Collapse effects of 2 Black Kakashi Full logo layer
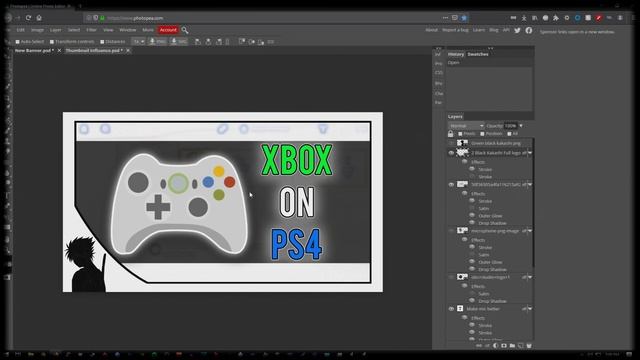 click(530, 153)
